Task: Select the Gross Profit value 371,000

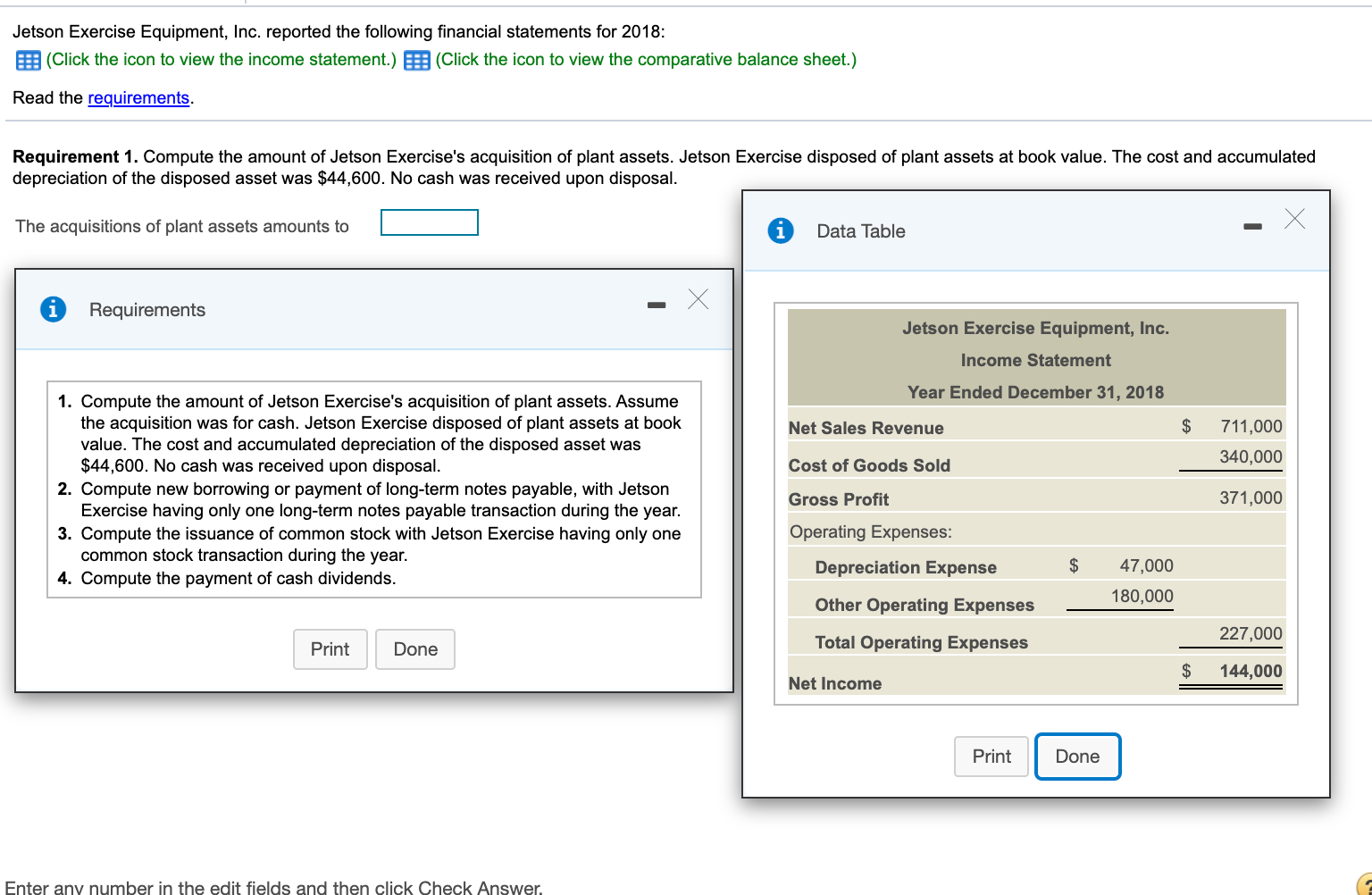Action: (1251, 498)
